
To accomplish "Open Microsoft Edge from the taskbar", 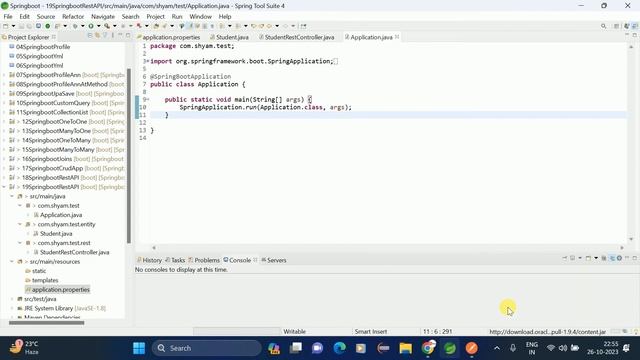I will tap(340, 348).
